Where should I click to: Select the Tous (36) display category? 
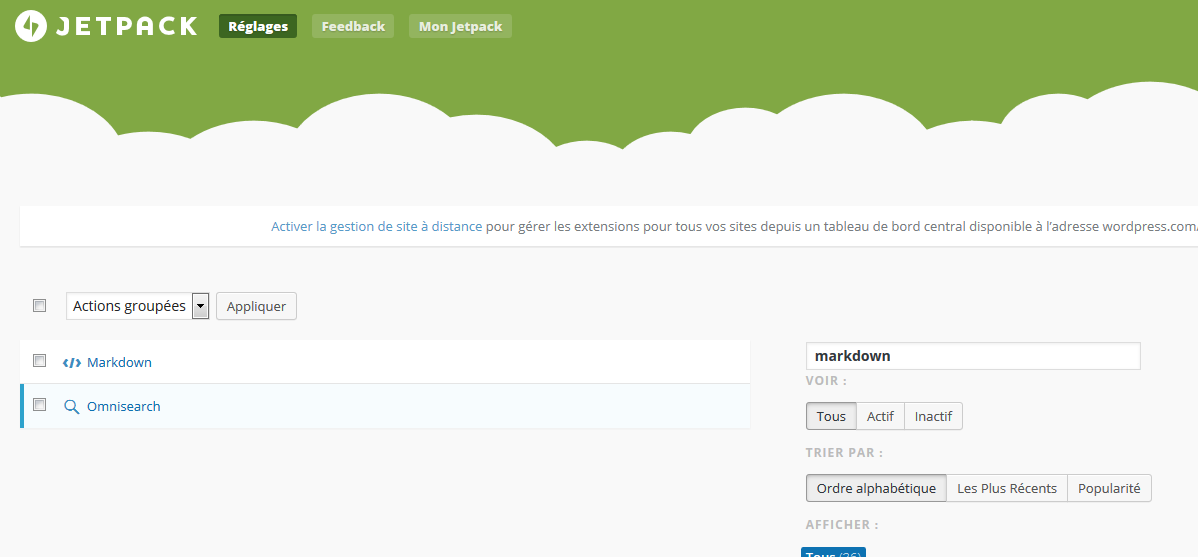834,552
